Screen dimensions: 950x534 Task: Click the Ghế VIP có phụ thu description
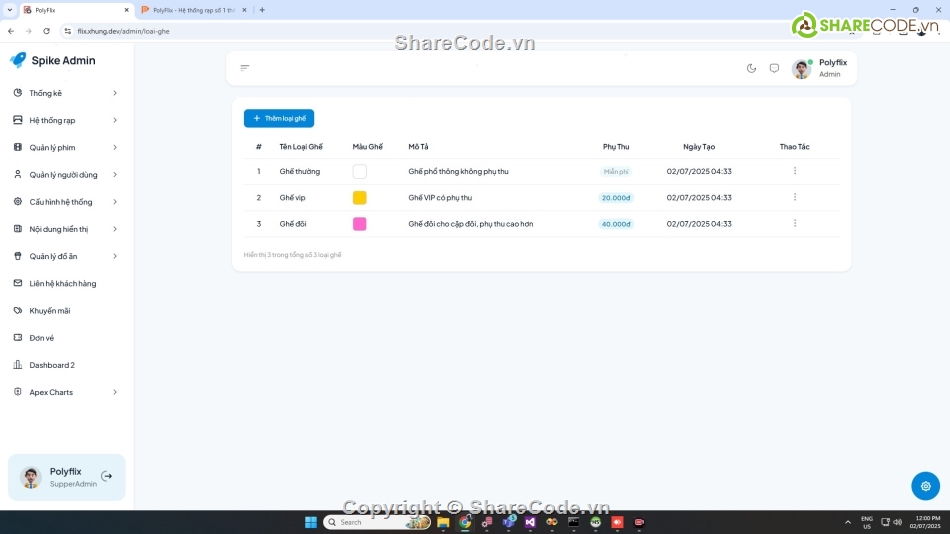[440, 198]
